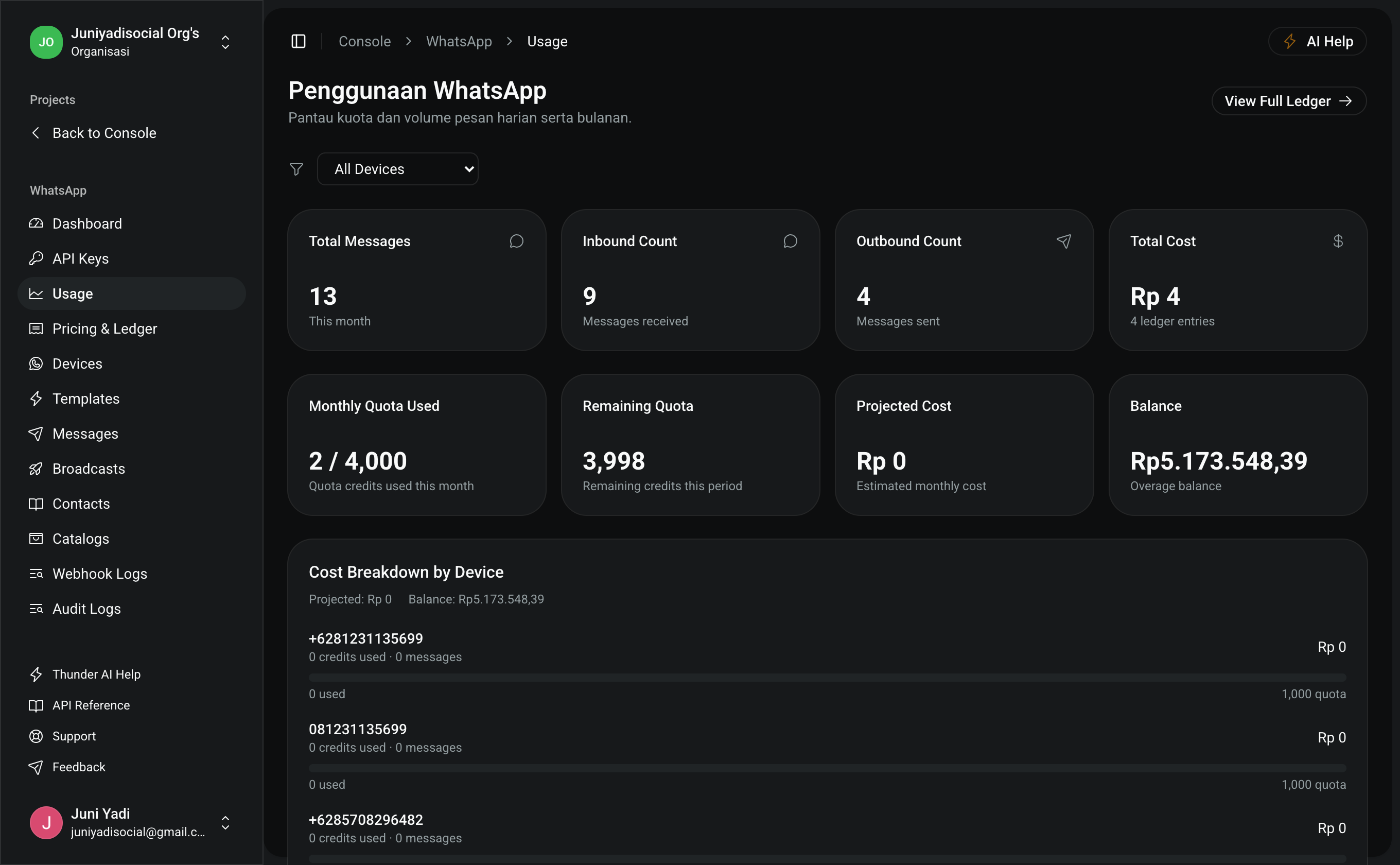Screen dimensions: 1400x865
Task: Open Thunder AI Help link
Action: pyautogui.click(x=132, y=674)
